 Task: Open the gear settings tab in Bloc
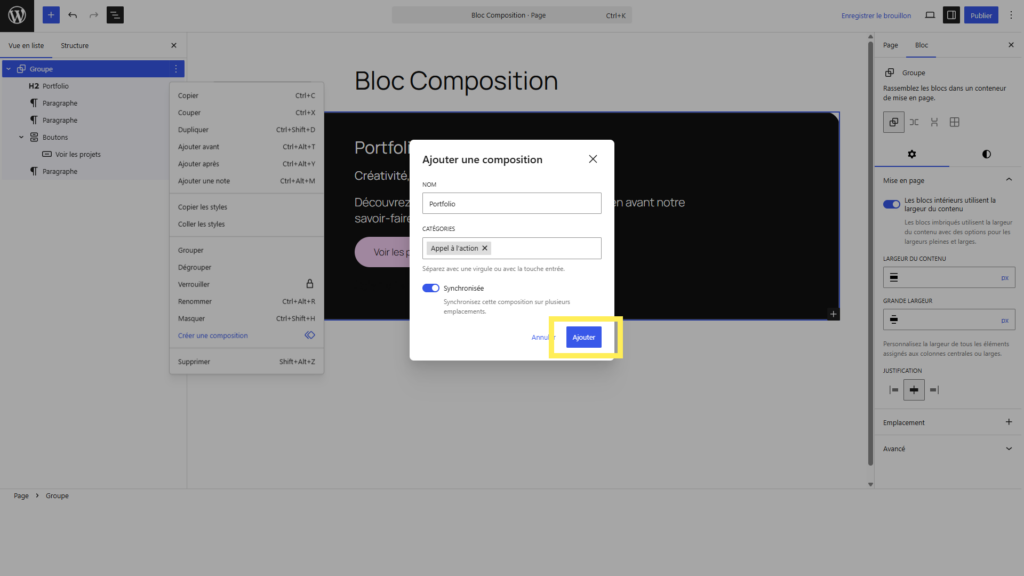[912, 154]
